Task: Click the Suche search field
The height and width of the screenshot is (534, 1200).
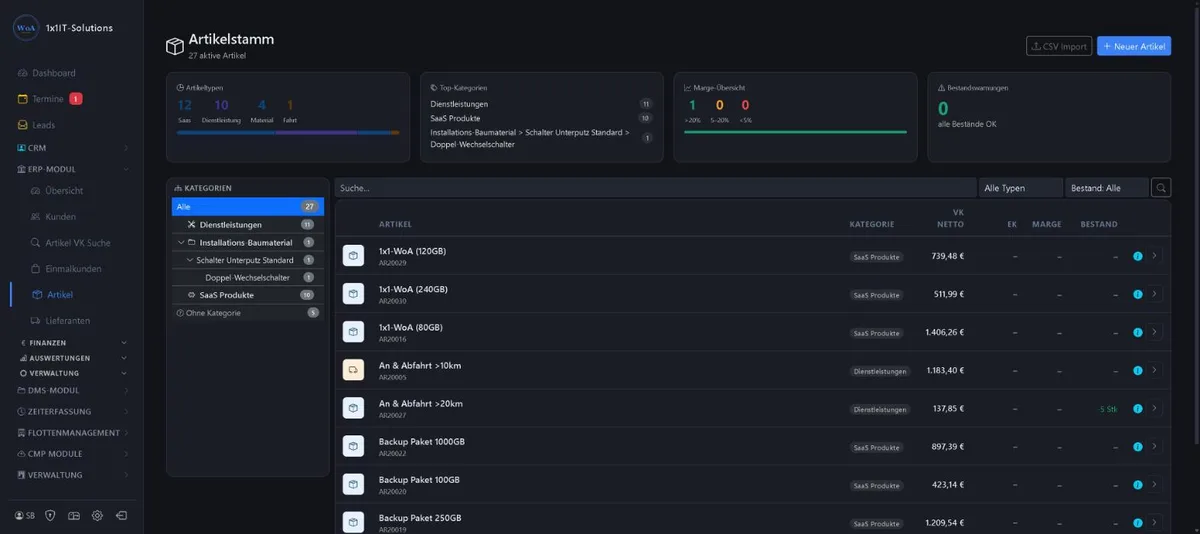Action: pyautogui.click(x=655, y=188)
